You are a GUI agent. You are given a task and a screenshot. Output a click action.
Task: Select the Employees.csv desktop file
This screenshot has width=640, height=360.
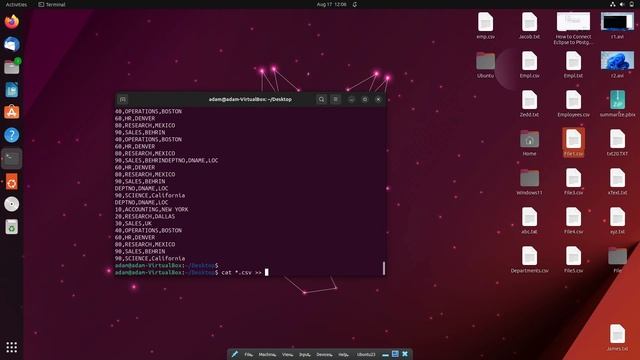pyautogui.click(x=573, y=104)
